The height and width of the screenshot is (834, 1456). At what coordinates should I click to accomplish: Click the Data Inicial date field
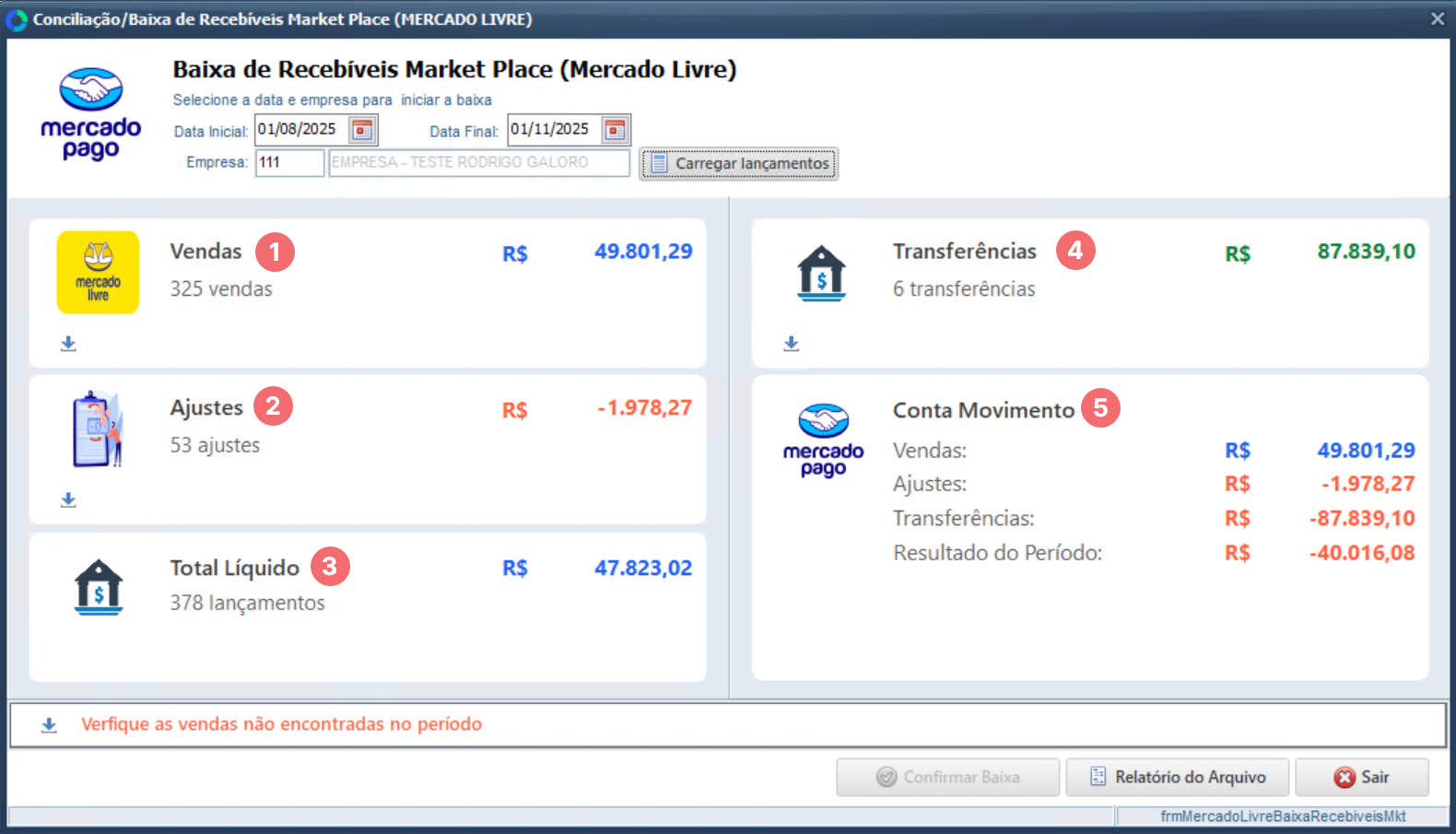299,130
